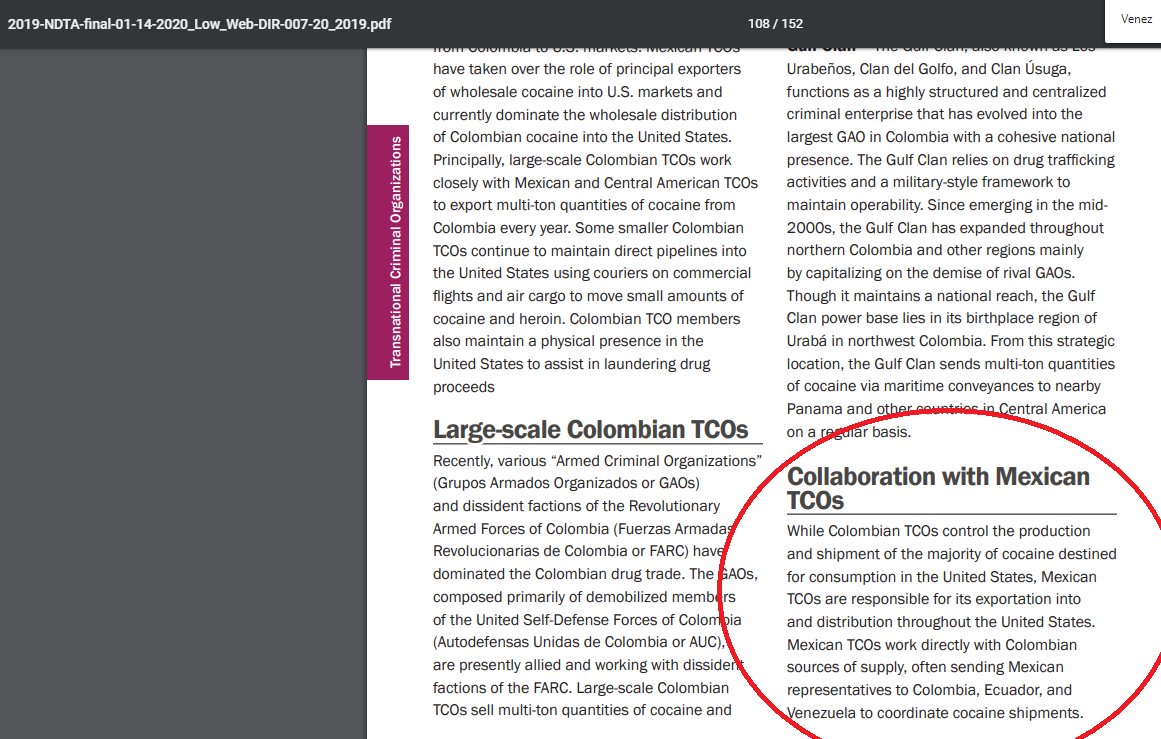Click the PDF filename in the title bar

coord(199,24)
